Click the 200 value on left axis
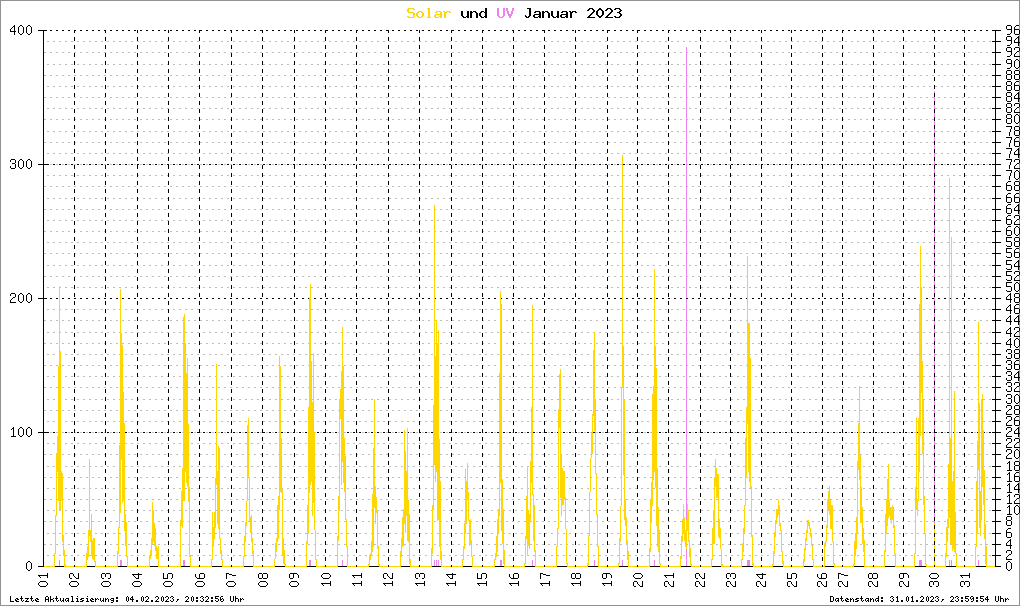This screenshot has width=1020, height=606. pyautogui.click(x=22, y=298)
